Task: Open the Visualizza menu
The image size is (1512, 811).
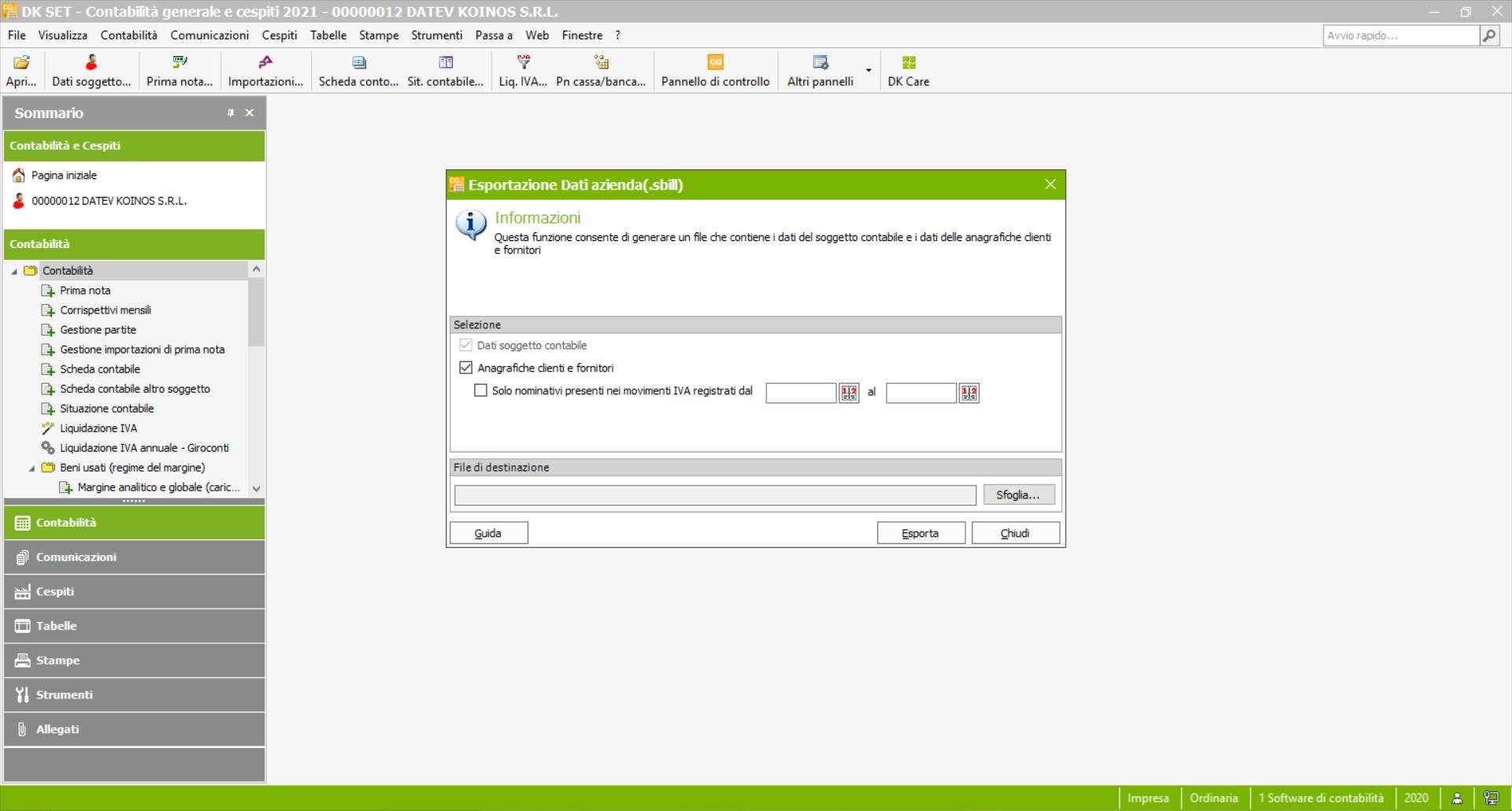Action: (63, 35)
